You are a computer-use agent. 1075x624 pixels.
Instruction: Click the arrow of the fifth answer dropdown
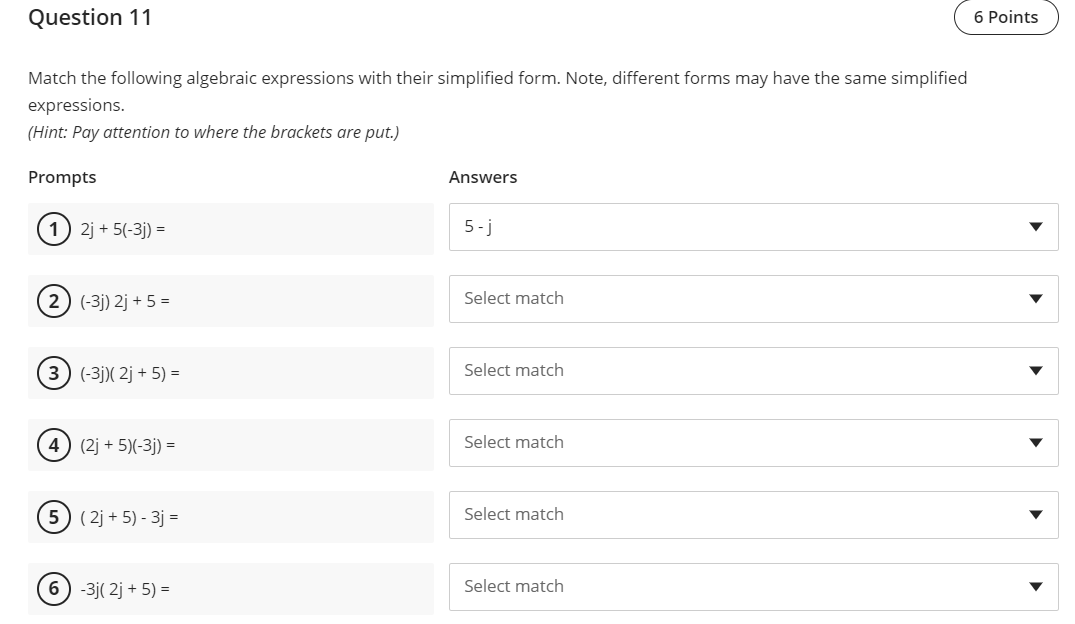1036,515
